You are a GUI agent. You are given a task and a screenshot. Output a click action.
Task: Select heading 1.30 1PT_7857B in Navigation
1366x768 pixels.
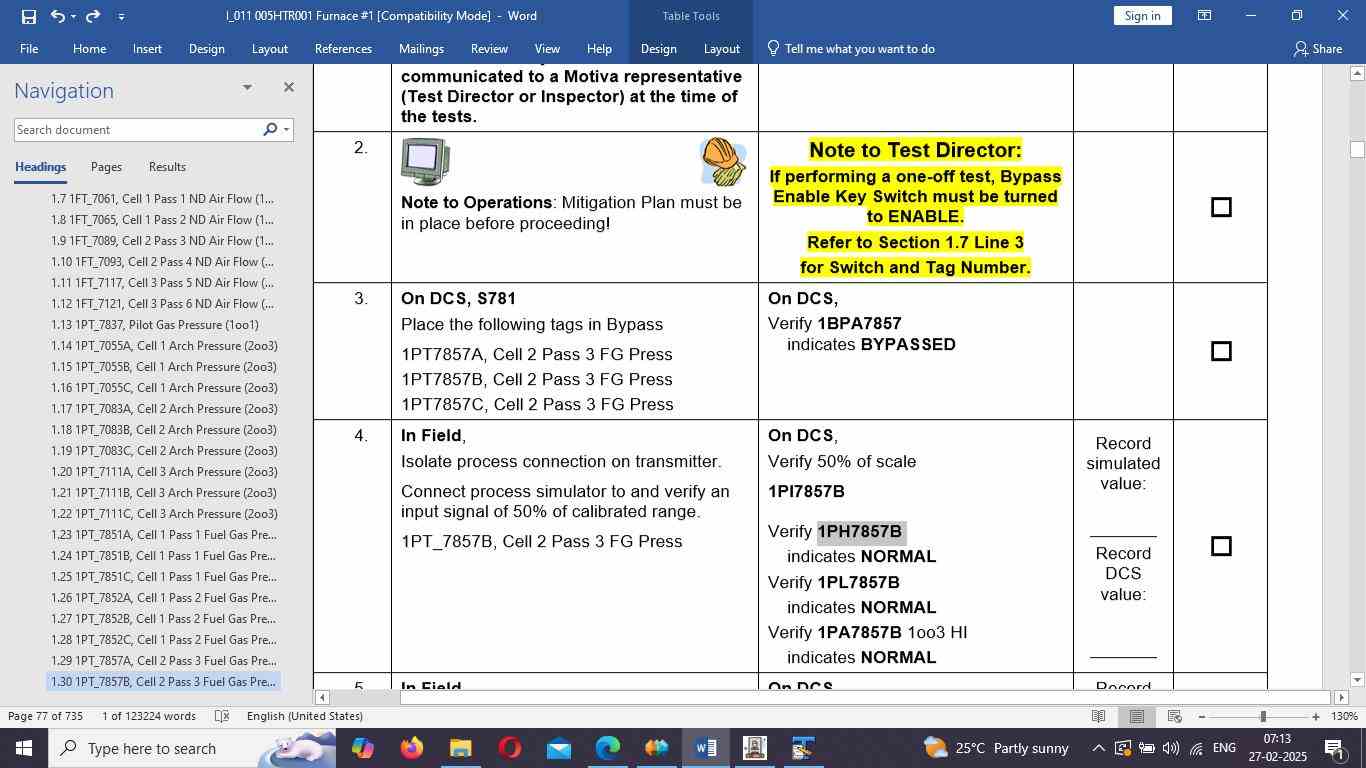162,682
